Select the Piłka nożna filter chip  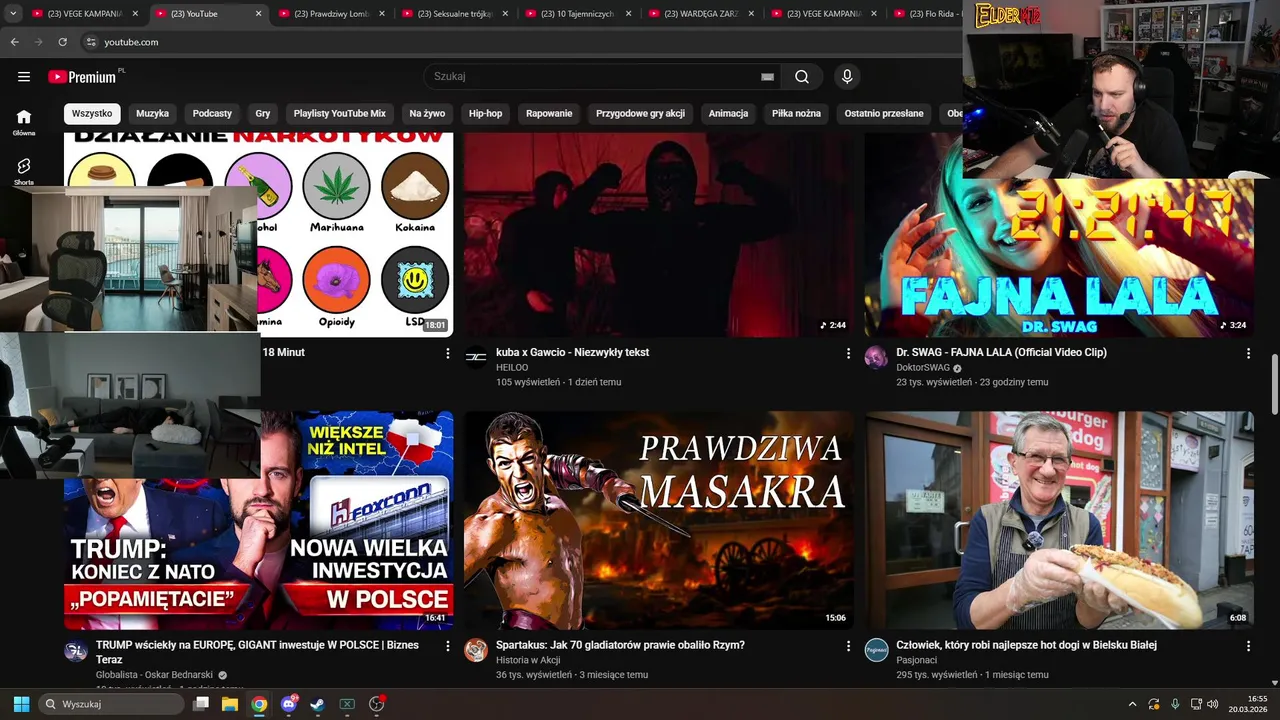(796, 114)
